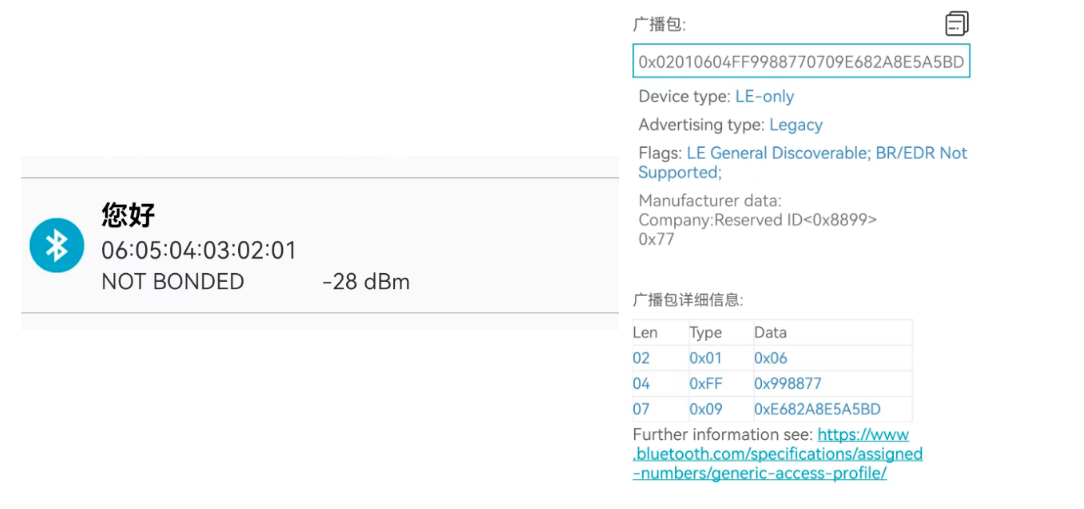This screenshot has width=1084, height=509.
Task: Click the copy icon next to 广播包
Action: 956,23
